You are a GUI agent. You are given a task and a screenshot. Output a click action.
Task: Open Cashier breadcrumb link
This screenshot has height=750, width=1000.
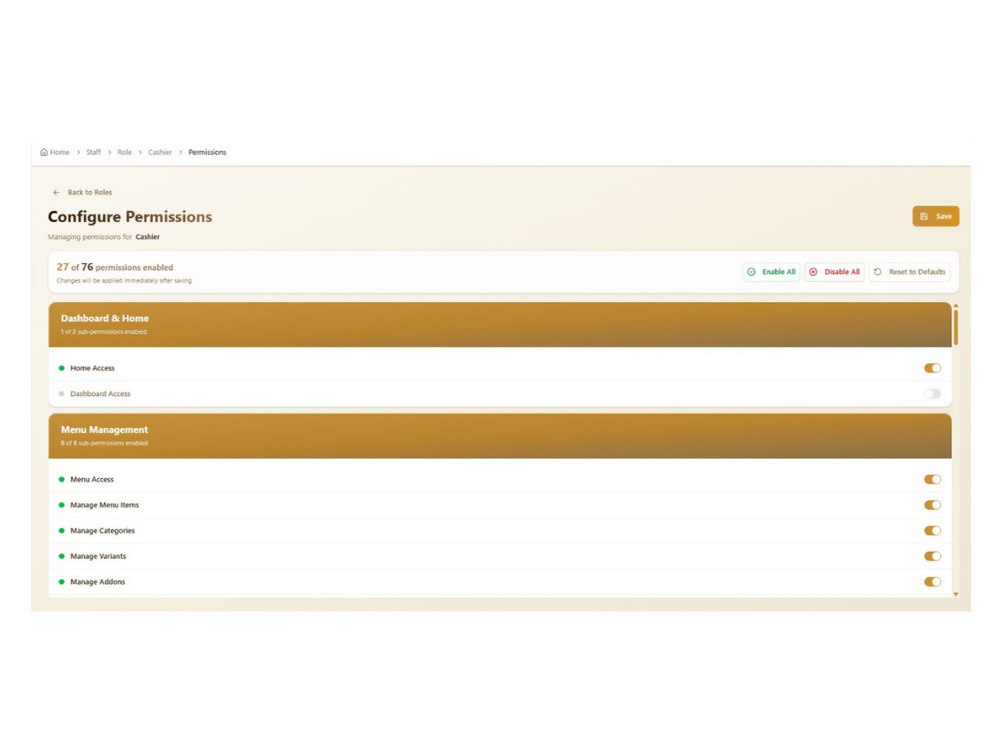coord(160,152)
